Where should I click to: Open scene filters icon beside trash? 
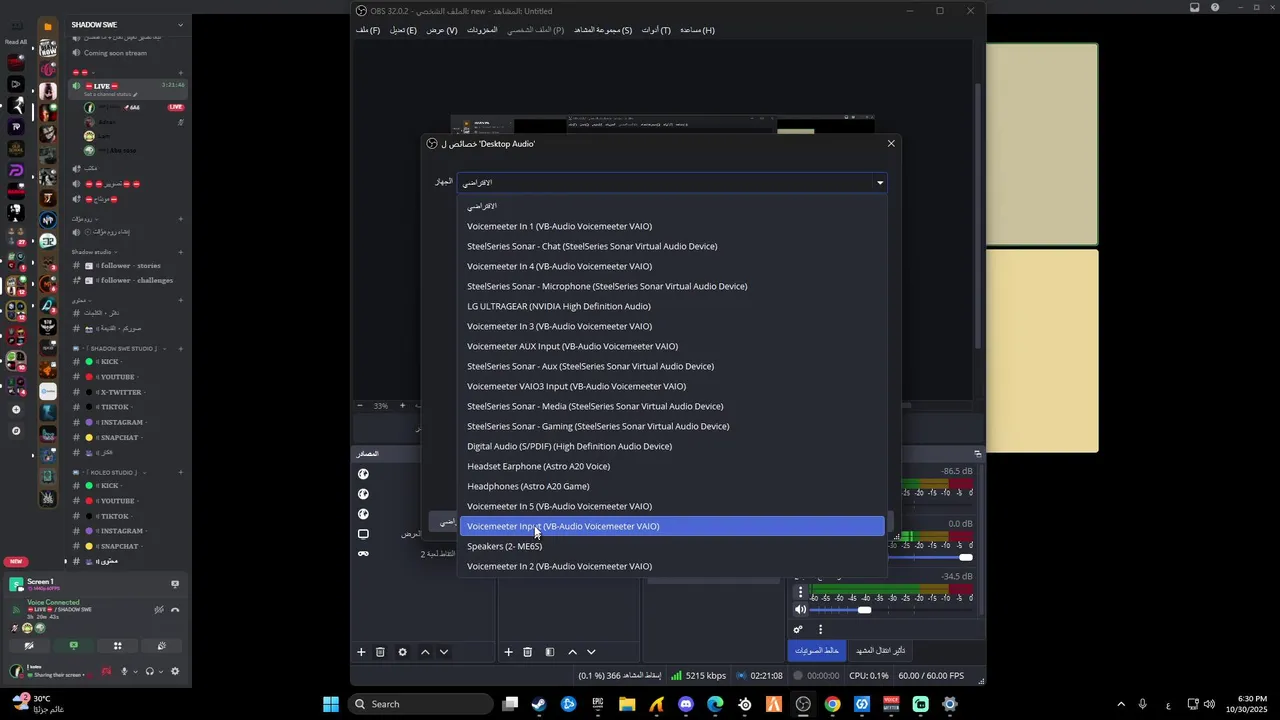coord(549,652)
